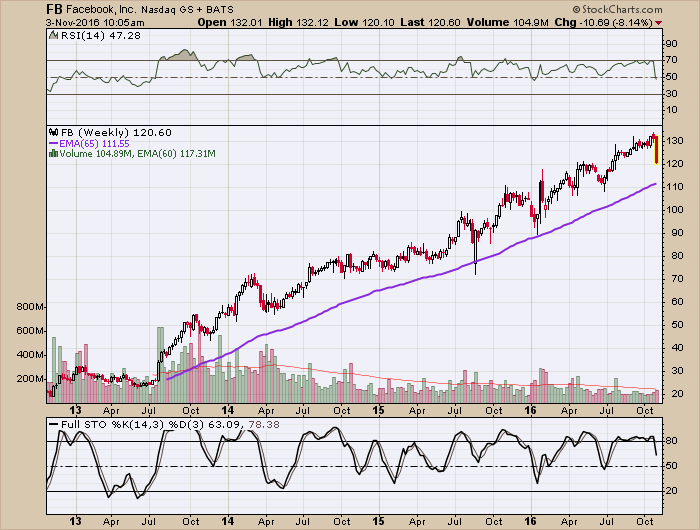Click the tallest green volume bar near Jul 2013
This screenshot has height=530, width=700.
point(160,365)
